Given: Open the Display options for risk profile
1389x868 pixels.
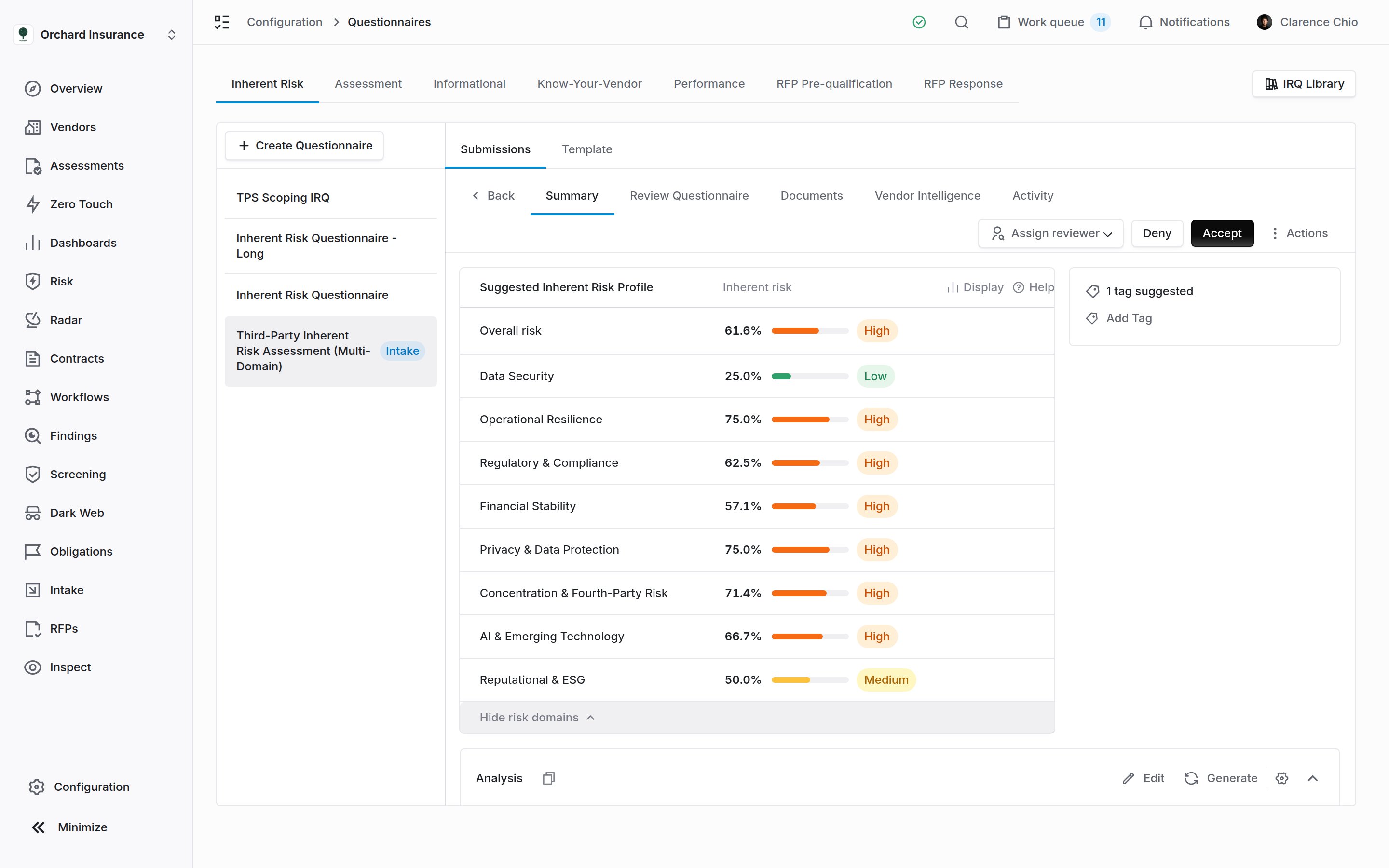Looking at the screenshot, I should [975, 287].
